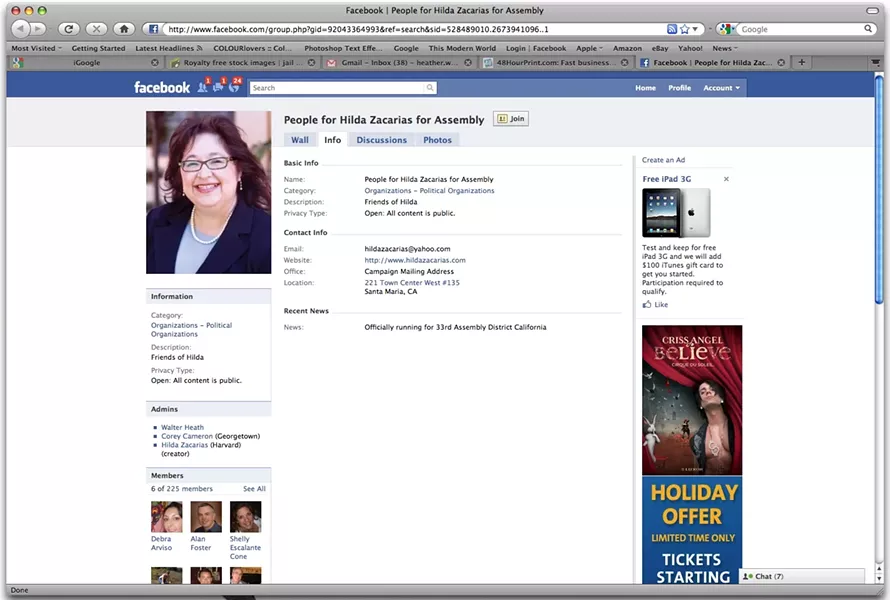This screenshot has height=600, width=890.
Task: Dismiss the Free iPad 3G ad
Action: (x=726, y=179)
